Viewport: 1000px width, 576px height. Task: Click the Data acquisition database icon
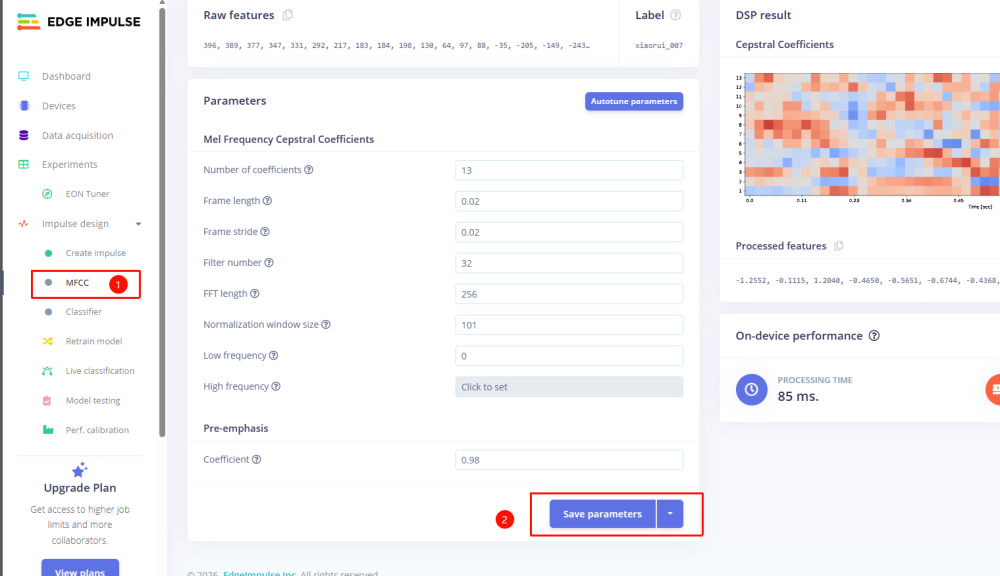coord(23,135)
